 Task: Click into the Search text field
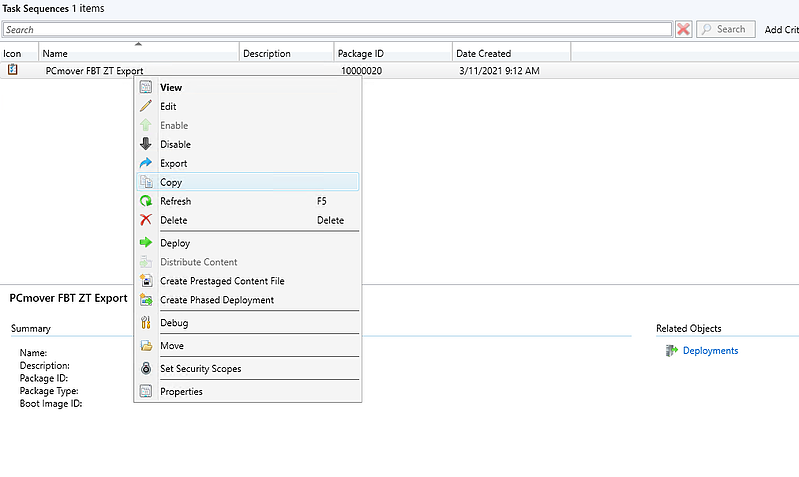pos(337,30)
